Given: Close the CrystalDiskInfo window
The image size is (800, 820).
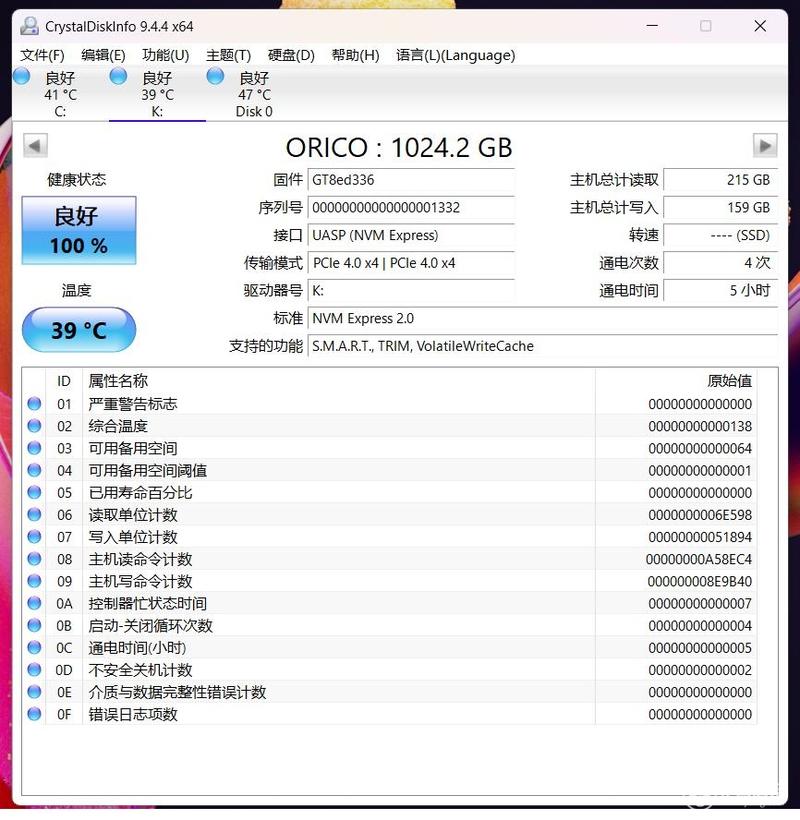Looking at the screenshot, I should pos(760,26).
